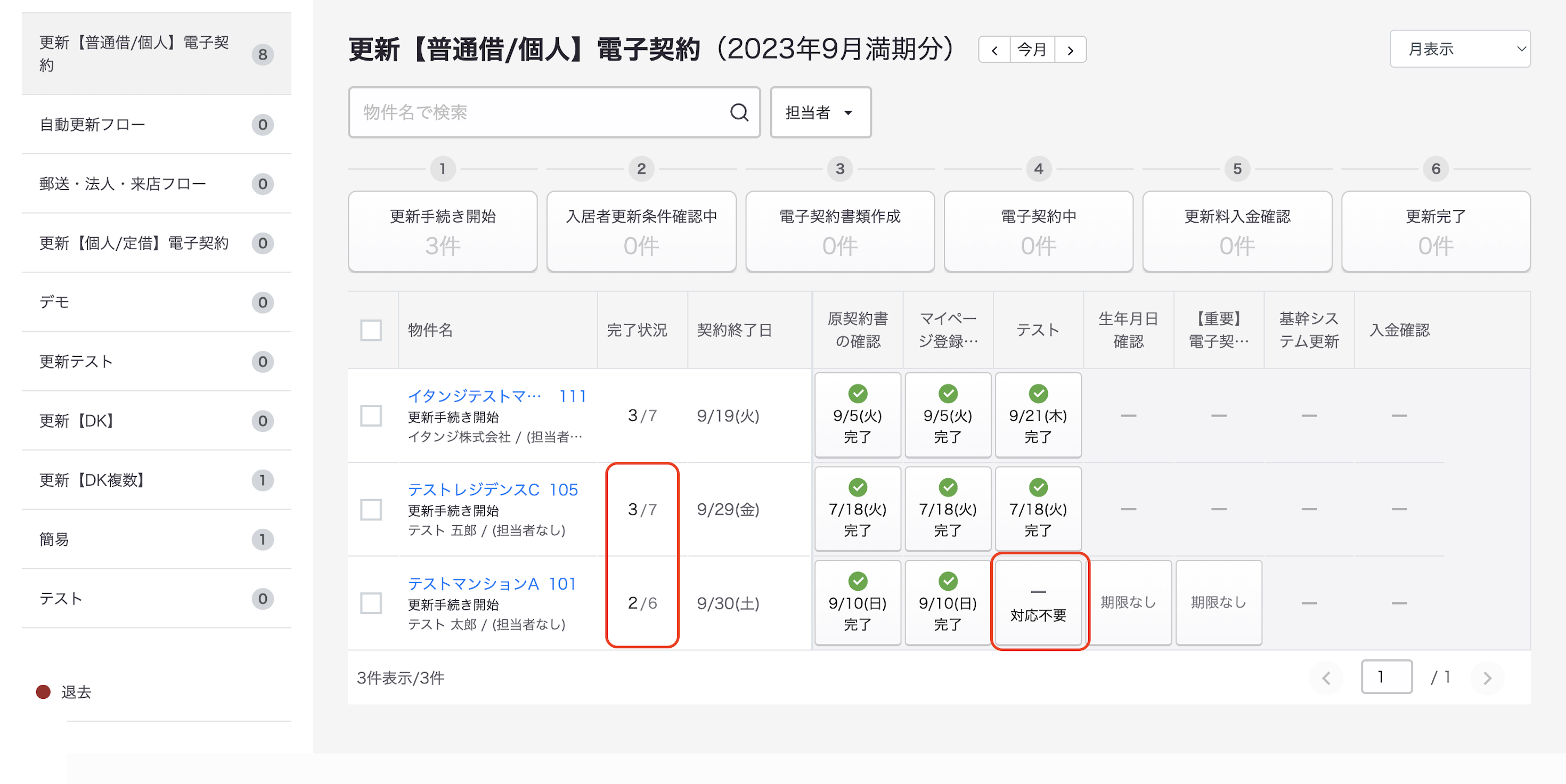
Task: Open the 月表示 view dropdown
Action: 1459,48
